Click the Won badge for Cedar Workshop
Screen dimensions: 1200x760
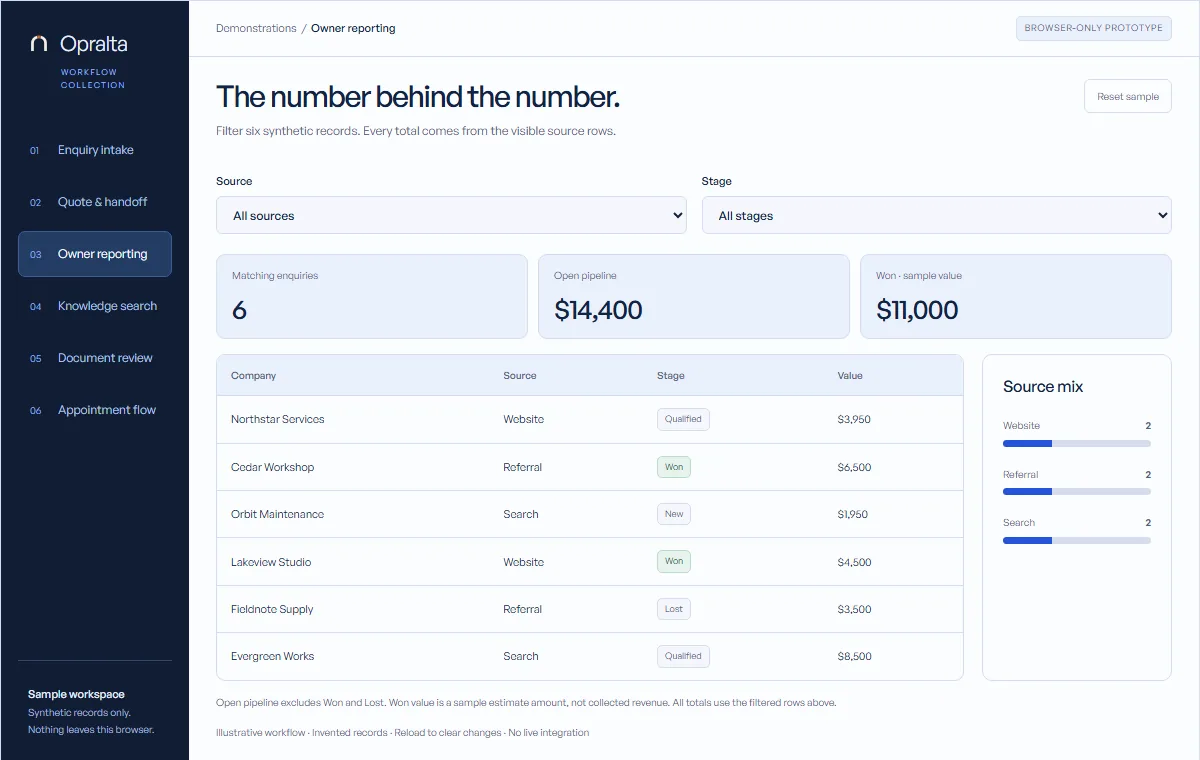674,467
